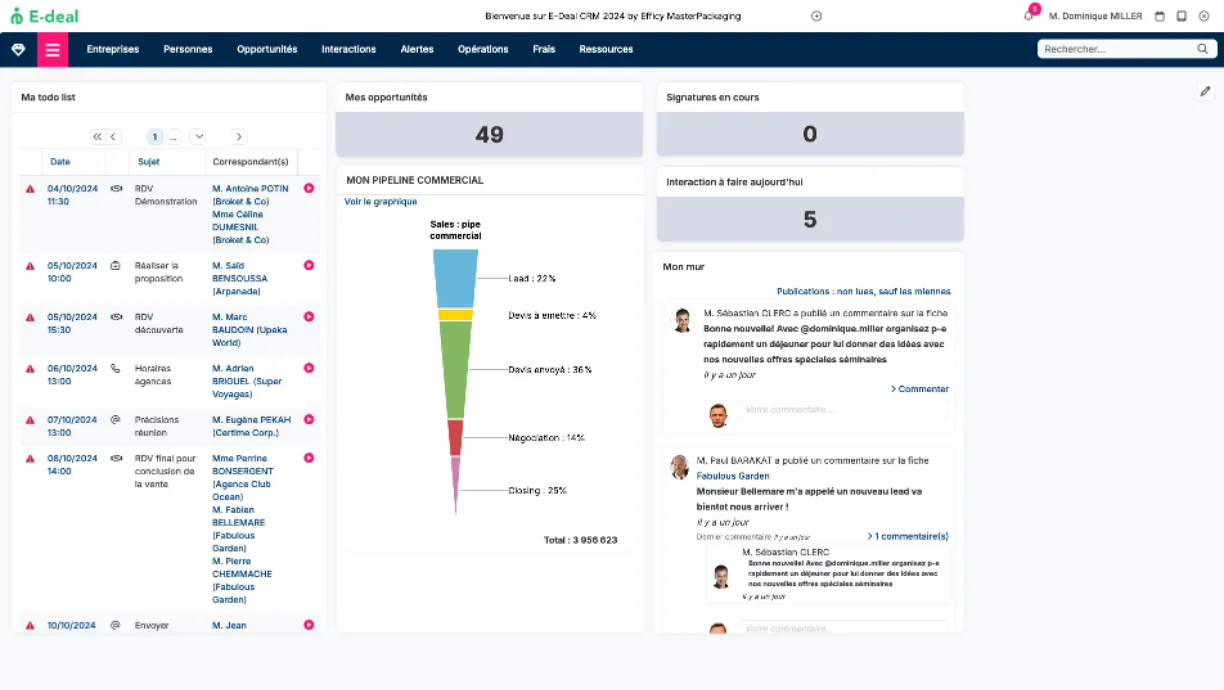Click the red Négociation funnel segment
The width and height of the screenshot is (1224, 690).
[x=455, y=437]
